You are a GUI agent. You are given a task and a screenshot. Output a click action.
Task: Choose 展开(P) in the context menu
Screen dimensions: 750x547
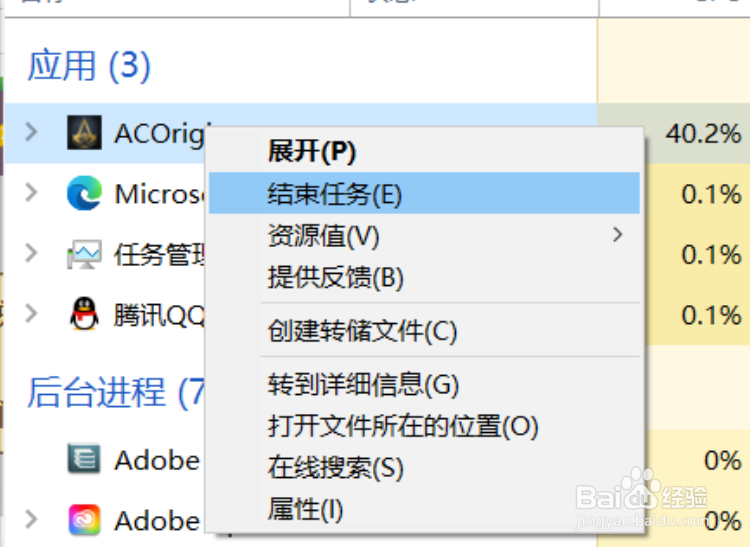(312, 152)
